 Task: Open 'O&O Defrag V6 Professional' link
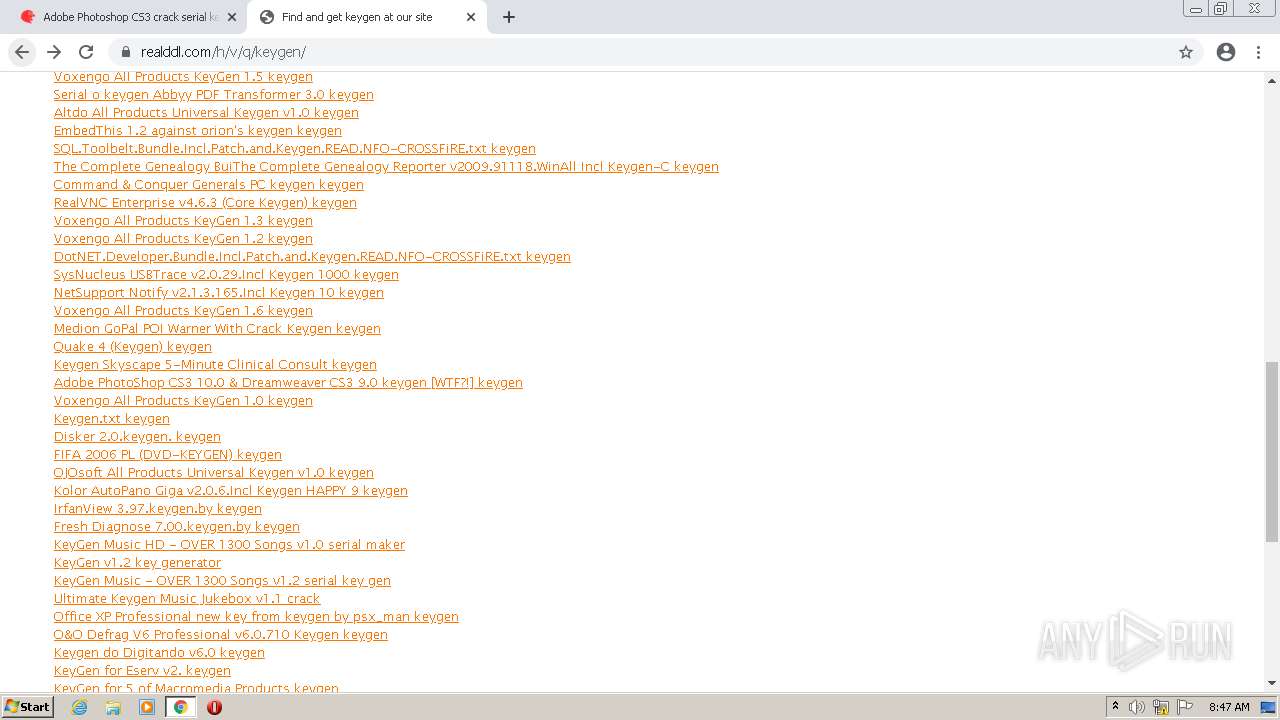pyautogui.click(x=221, y=635)
